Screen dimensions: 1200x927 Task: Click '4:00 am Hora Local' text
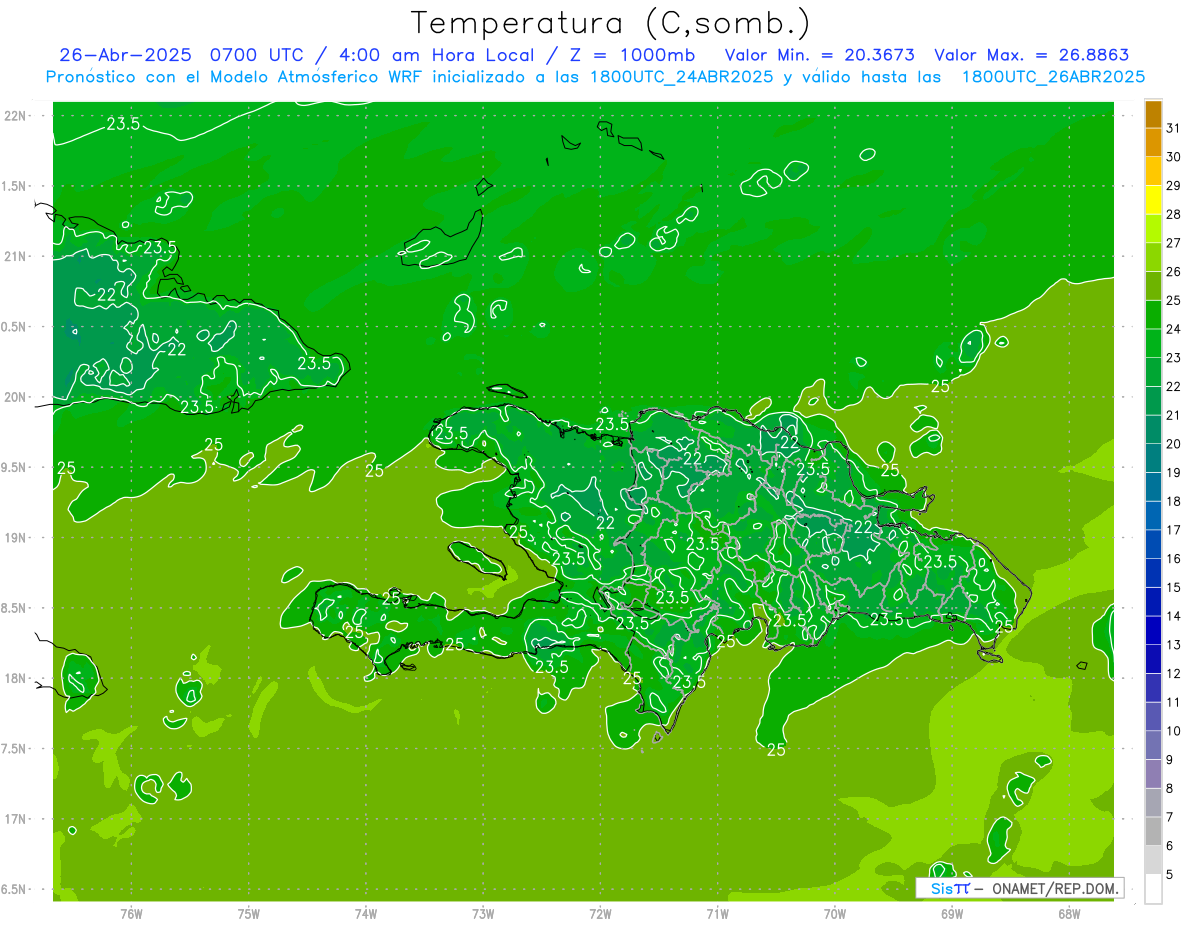[x=435, y=55]
